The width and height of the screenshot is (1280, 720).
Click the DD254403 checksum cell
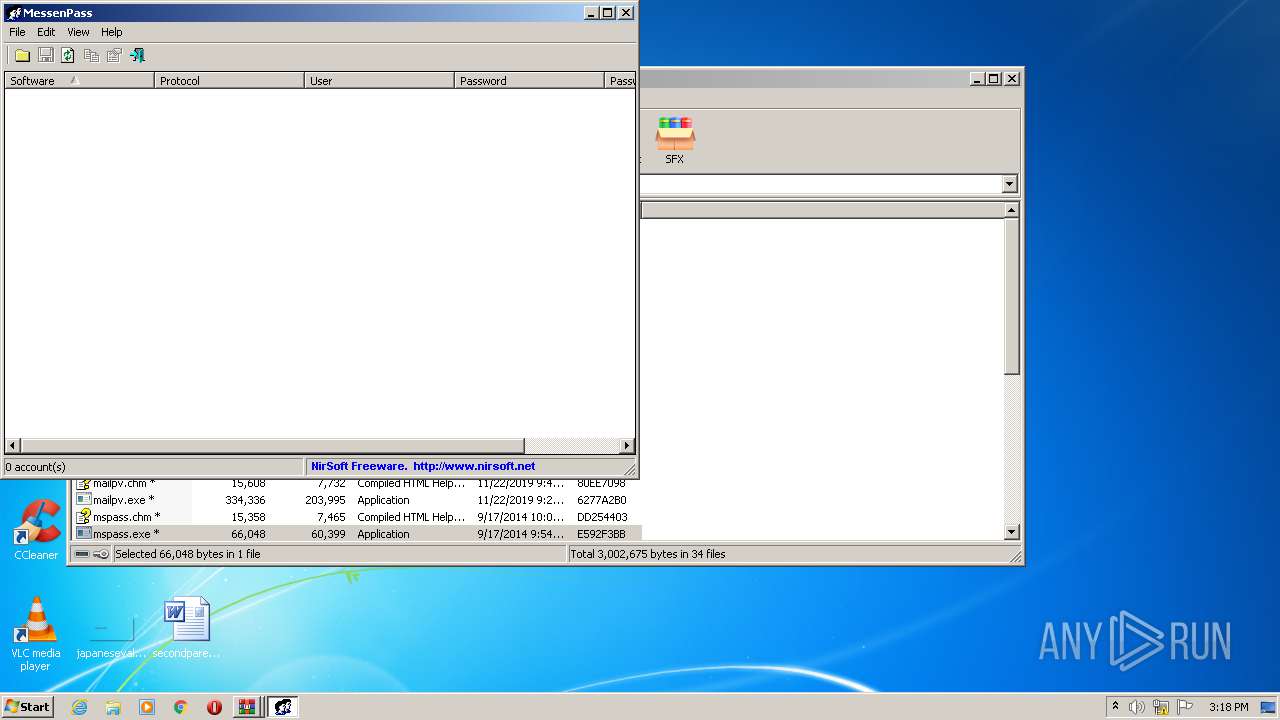pyautogui.click(x=602, y=517)
